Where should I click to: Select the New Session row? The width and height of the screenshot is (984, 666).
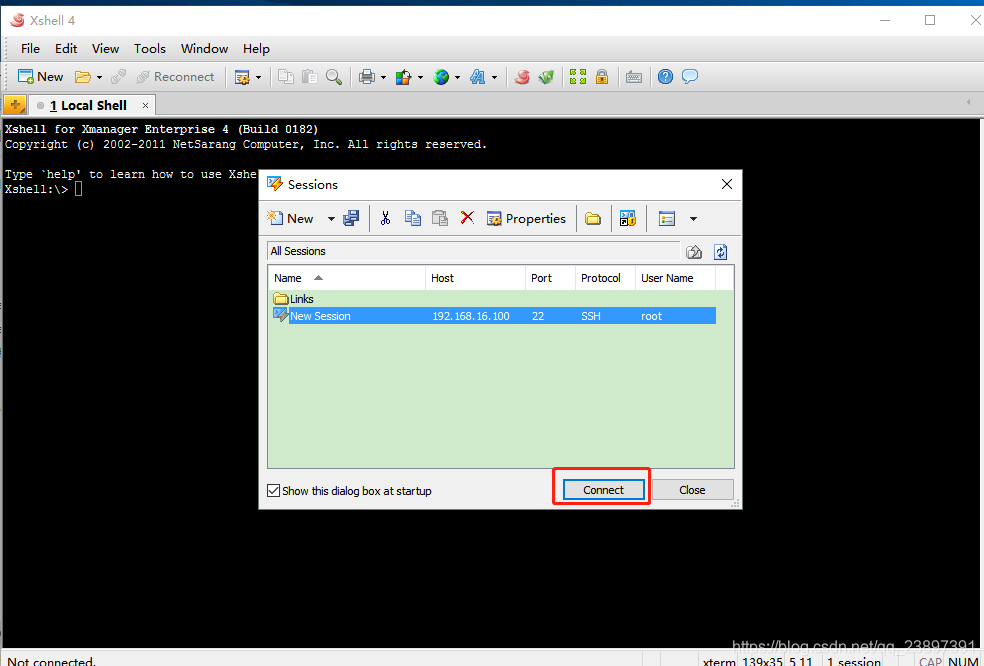click(x=495, y=316)
